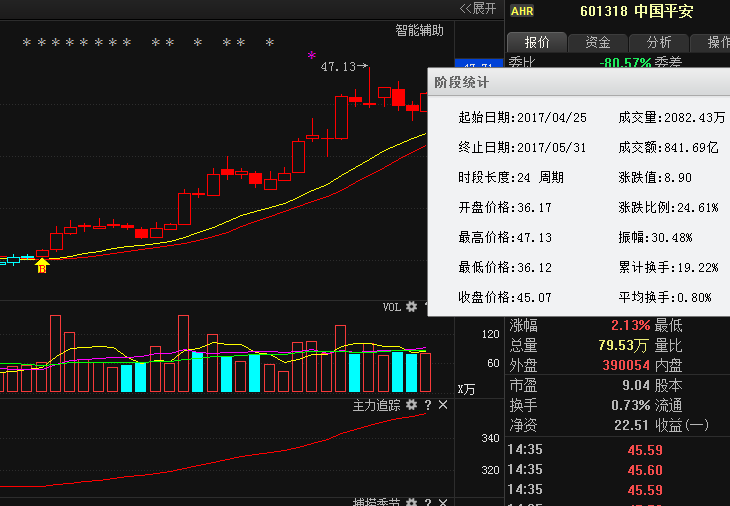Click 平均换手 0.80% in statistics
This screenshot has width=730, height=506.
coord(665,297)
